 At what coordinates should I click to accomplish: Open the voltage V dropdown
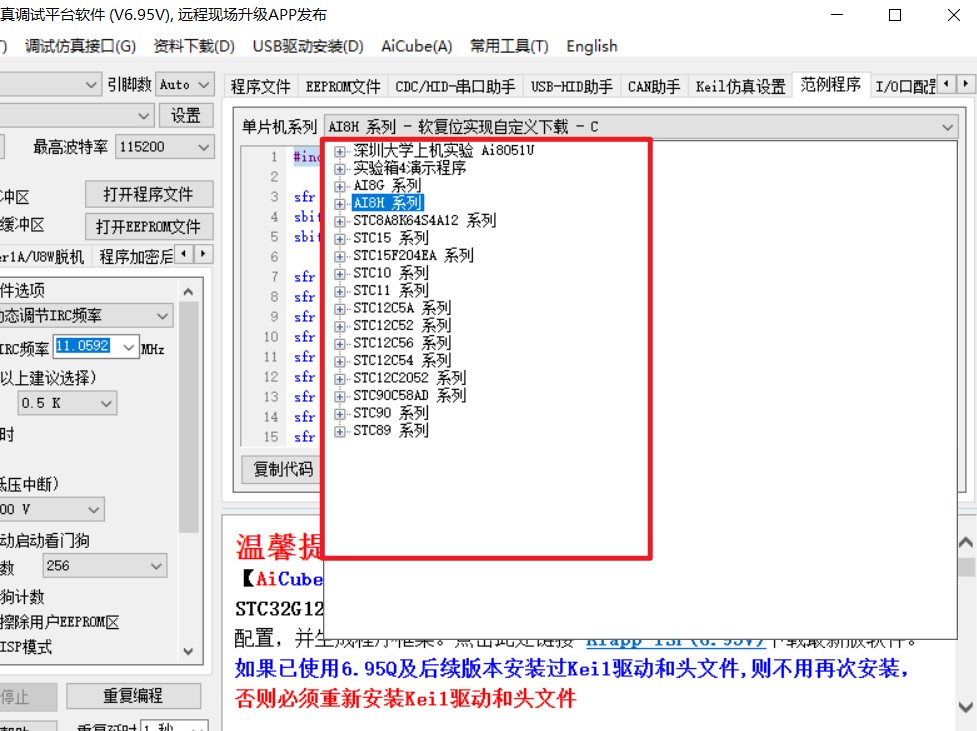tap(93, 510)
